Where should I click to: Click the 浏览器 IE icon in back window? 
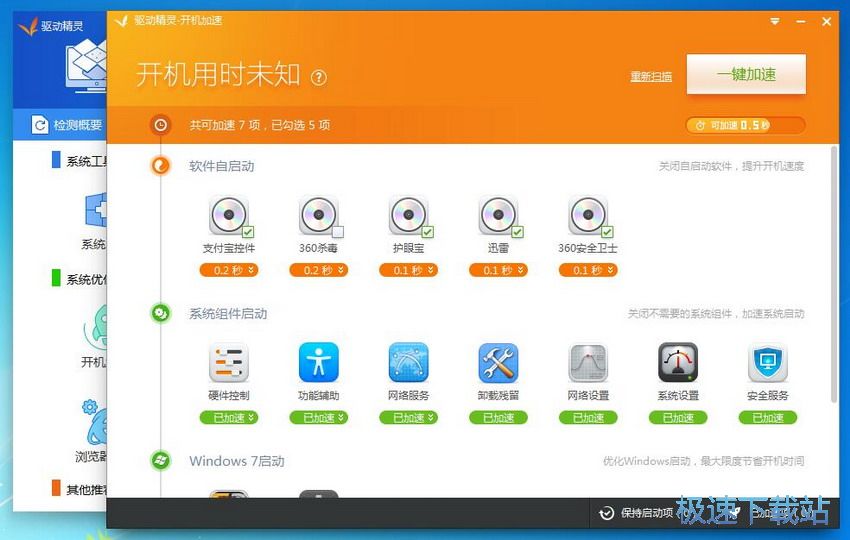point(95,423)
